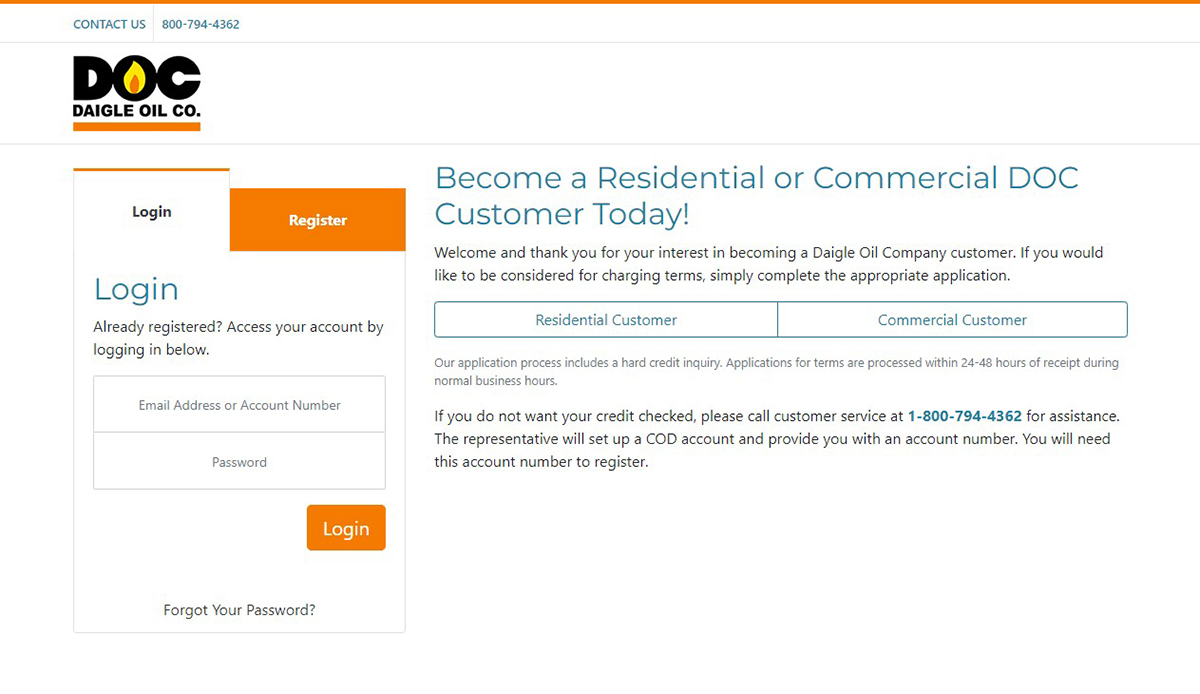This screenshot has height=694, width=1200.
Task: Select the Residential Customer application button
Action: point(606,320)
